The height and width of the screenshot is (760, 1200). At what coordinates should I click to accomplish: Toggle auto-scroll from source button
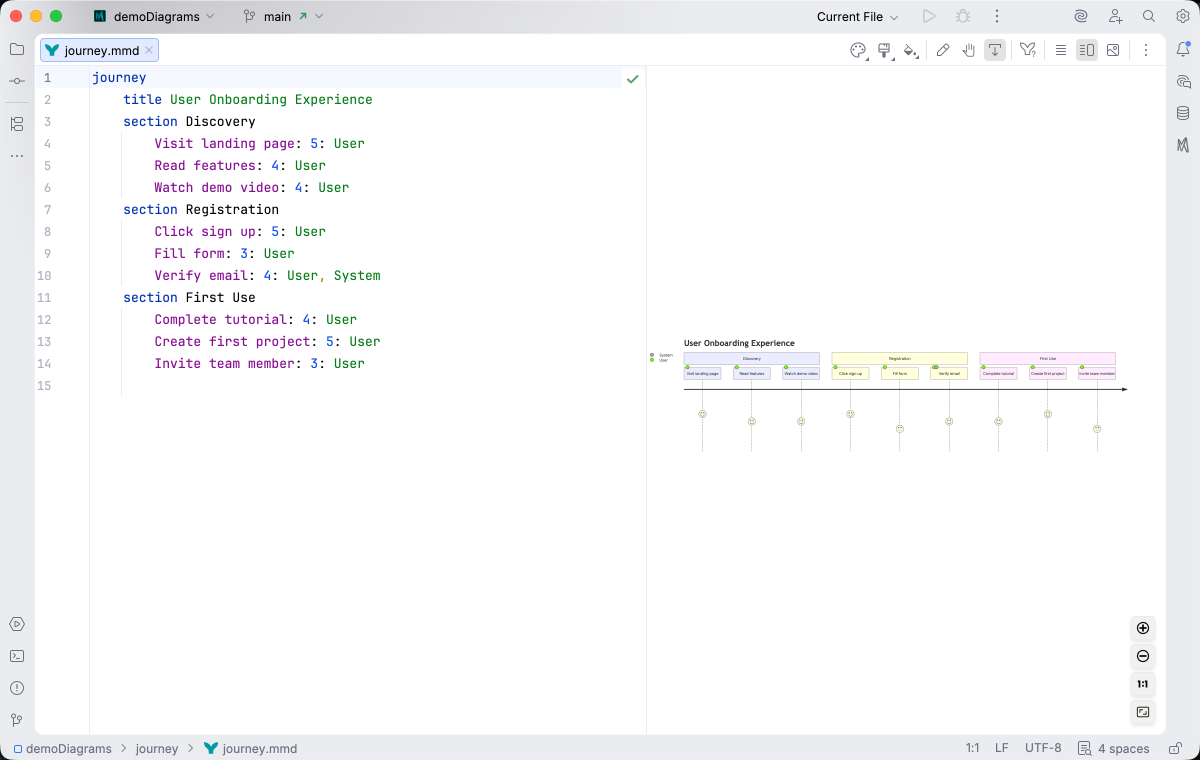click(x=995, y=50)
